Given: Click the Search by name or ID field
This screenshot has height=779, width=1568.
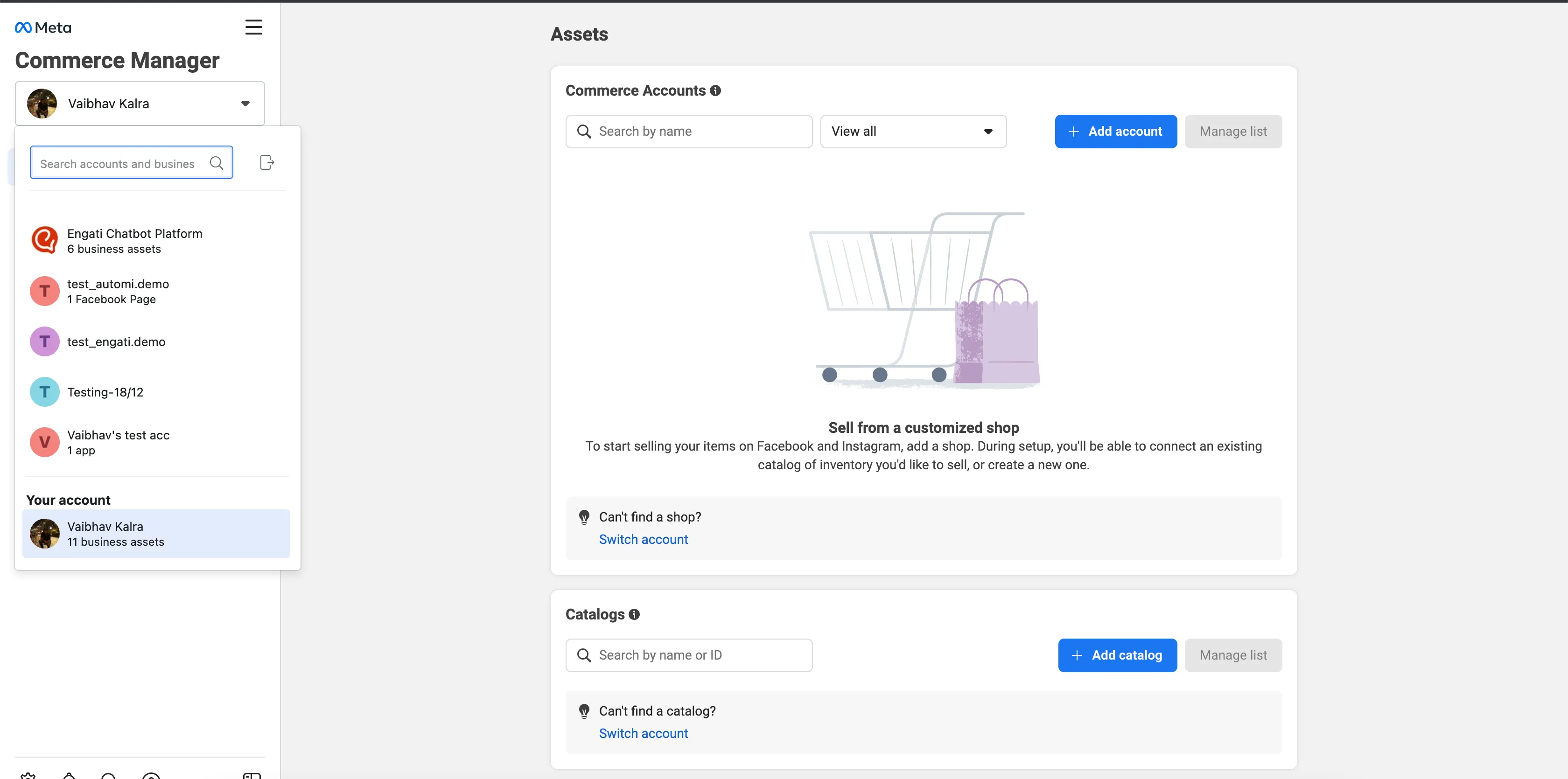Looking at the screenshot, I should tap(689, 655).
